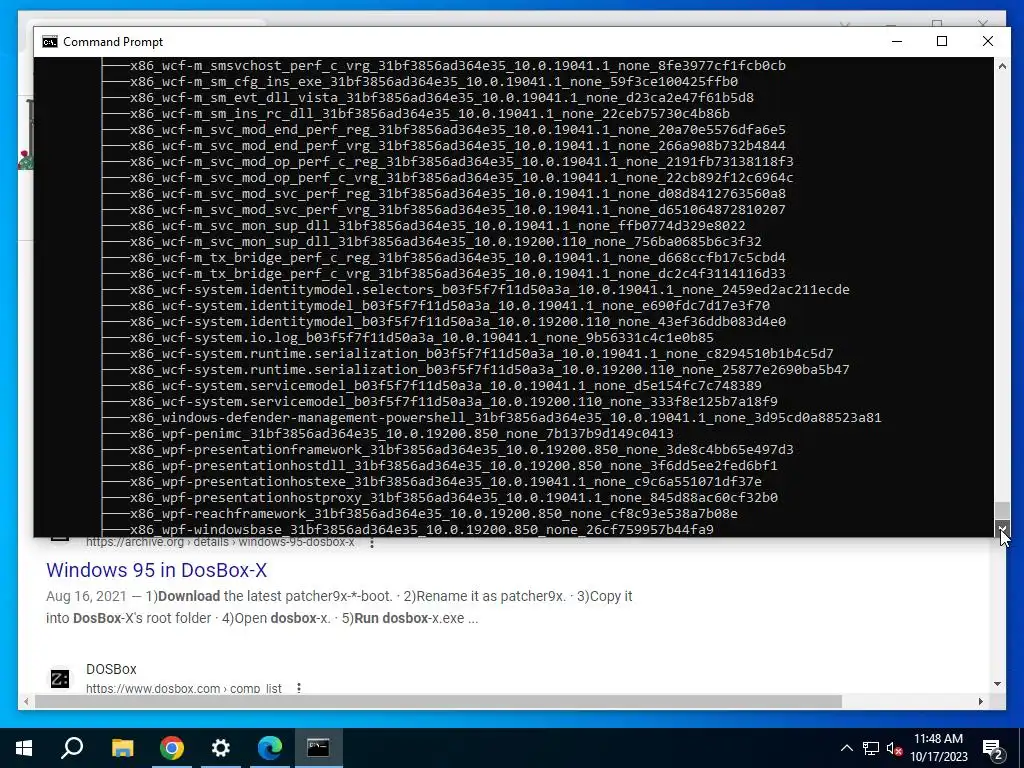Viewport: 1024px width, 768px height.
Task: Maximize the Command Prompt window
Action: click(942, 41)
